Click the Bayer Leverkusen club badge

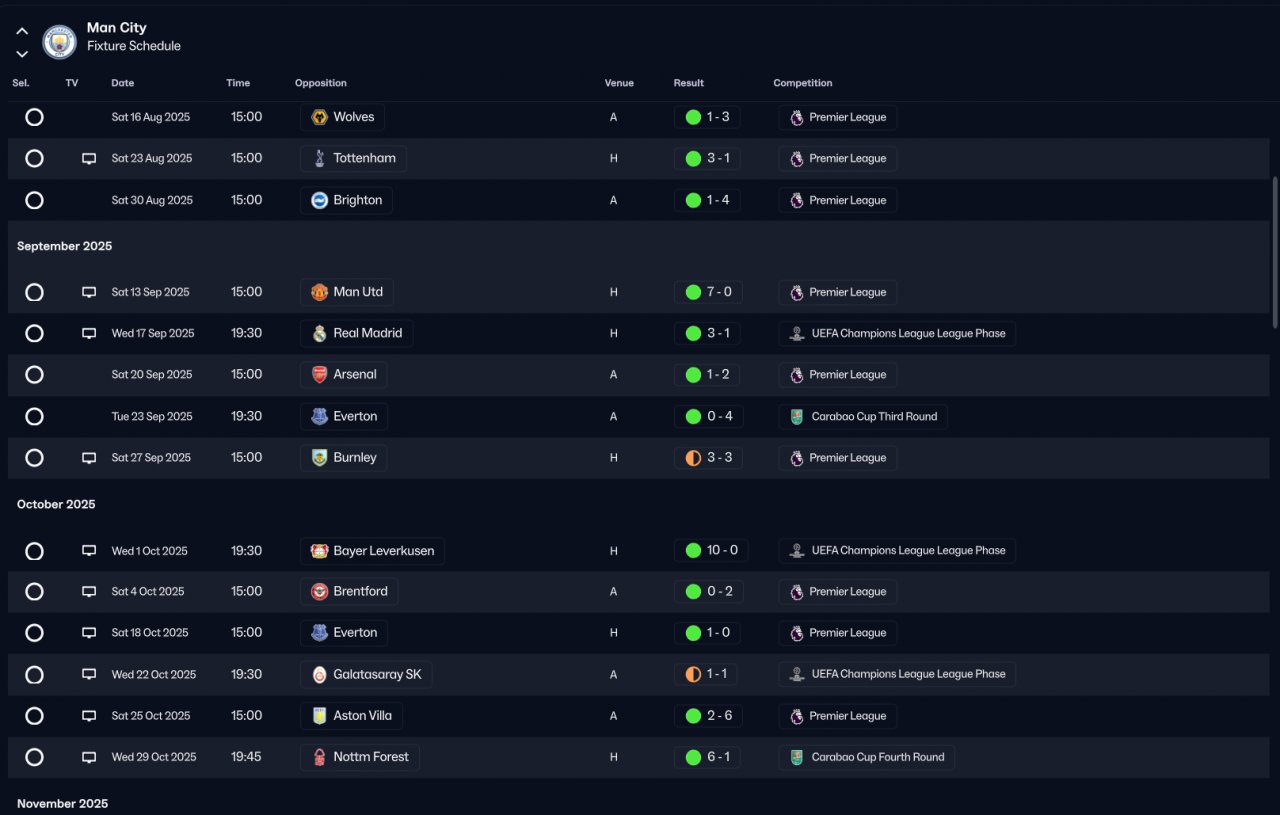(x=320, y=551)
